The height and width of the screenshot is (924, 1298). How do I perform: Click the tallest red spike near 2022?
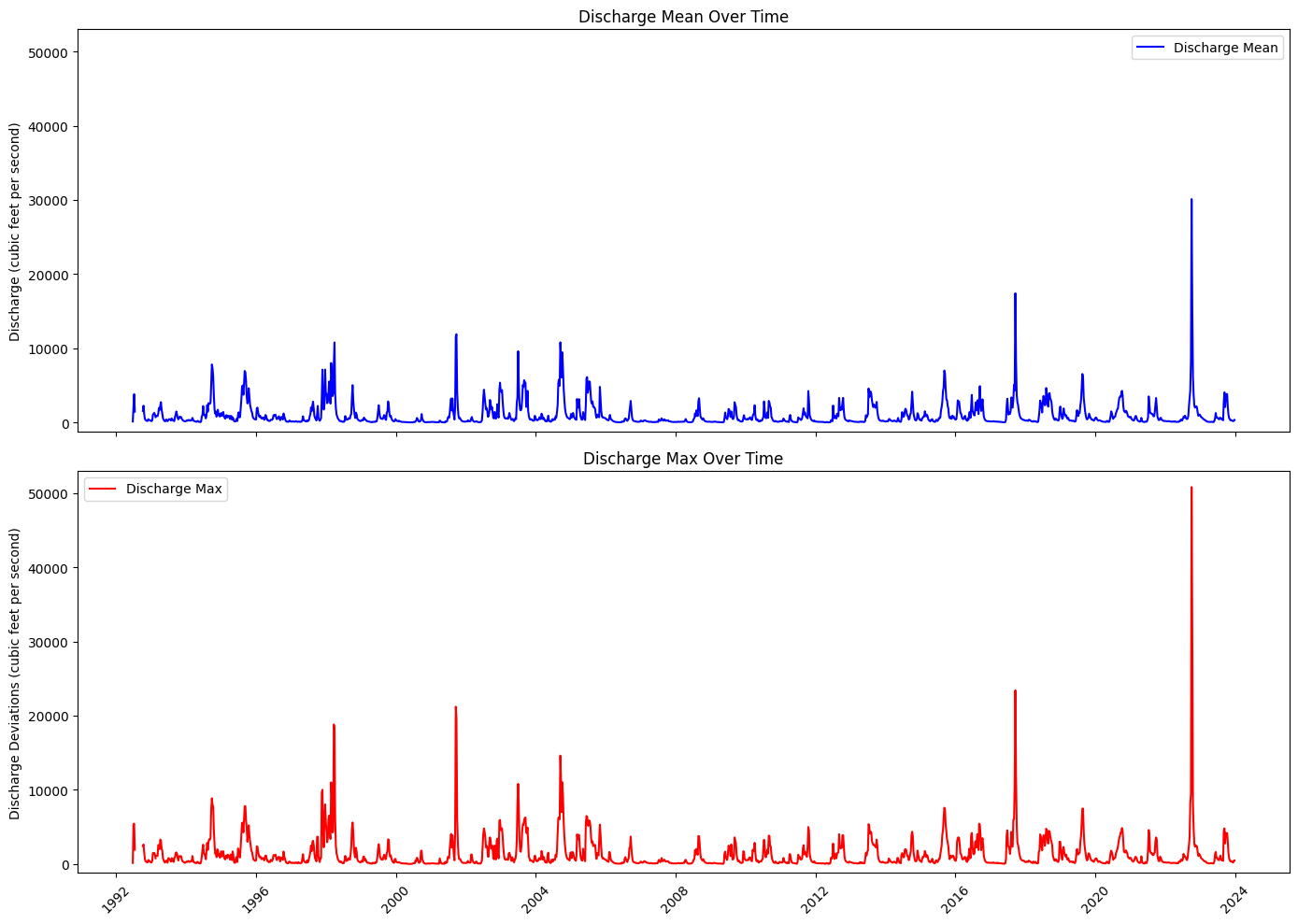pos(1191,487)
